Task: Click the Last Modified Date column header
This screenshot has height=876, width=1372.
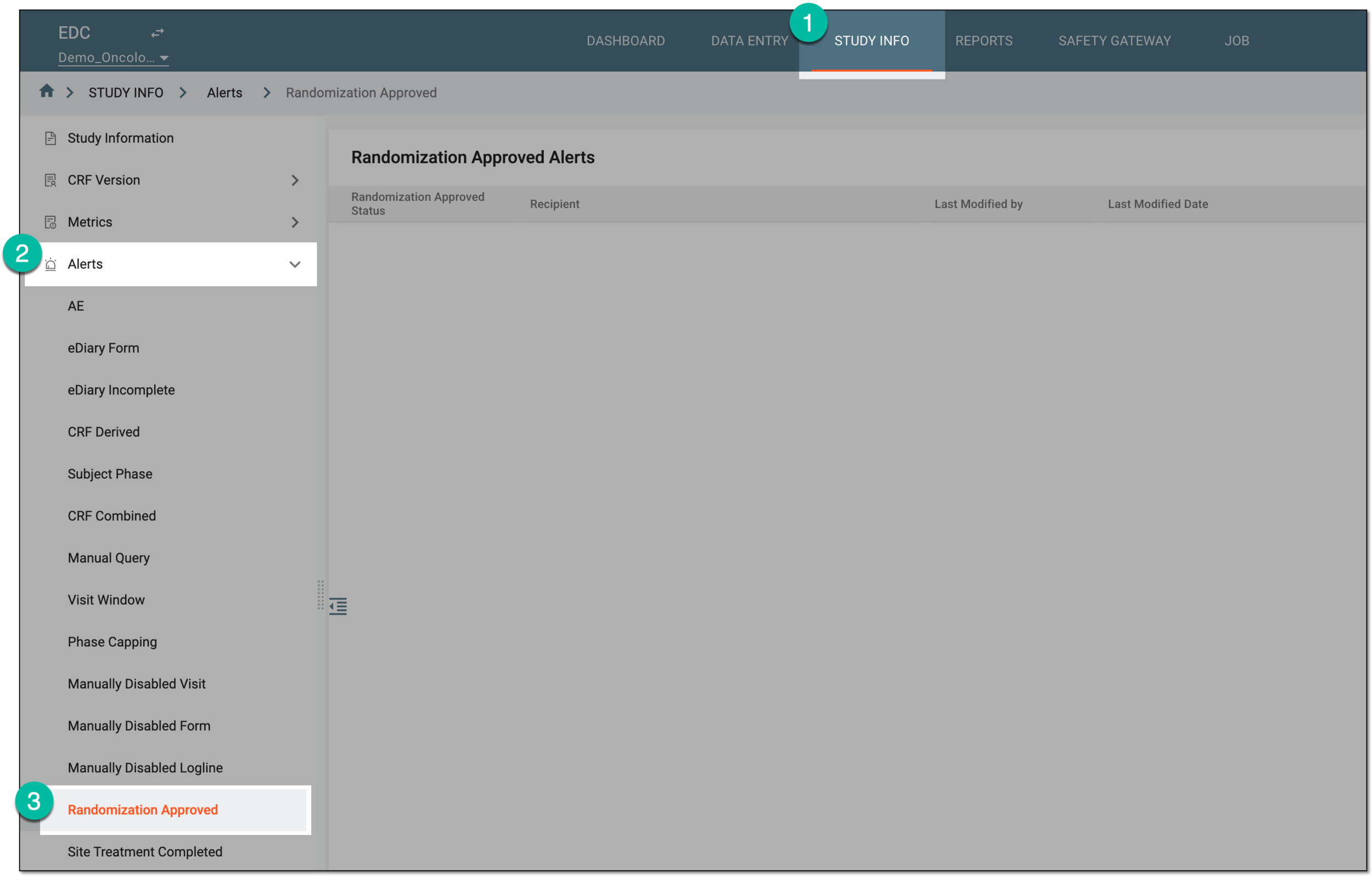Action: click(1158, 204)
